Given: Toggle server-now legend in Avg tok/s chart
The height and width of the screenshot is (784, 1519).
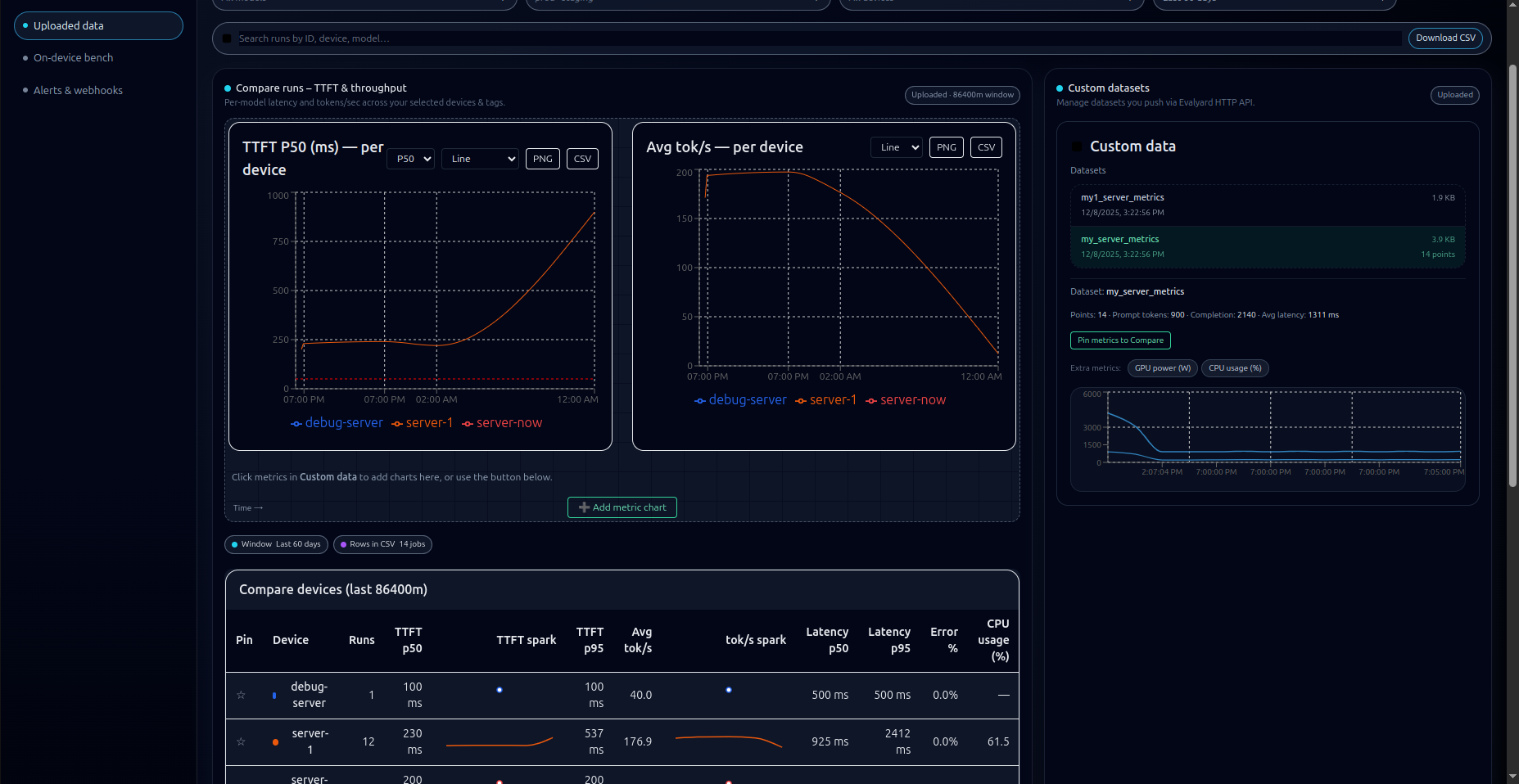Looking at the screenshot, I should [906, 400].
